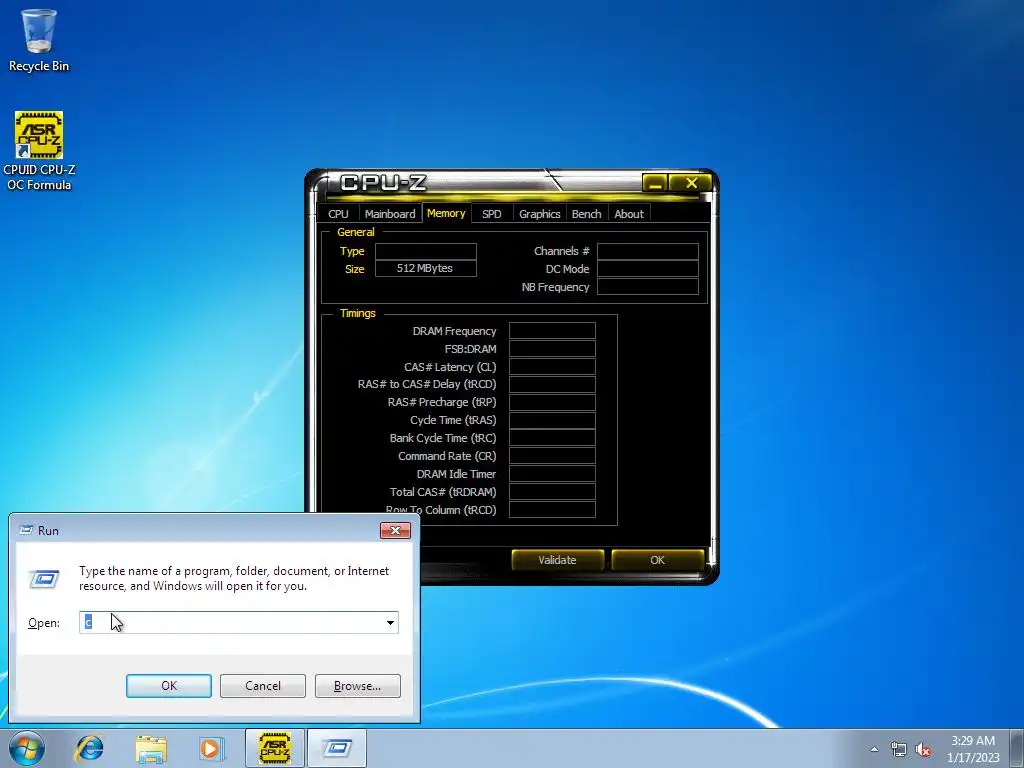
Task: Click the RAS# Precharge (tRP) value box
Action: (552, 402)
